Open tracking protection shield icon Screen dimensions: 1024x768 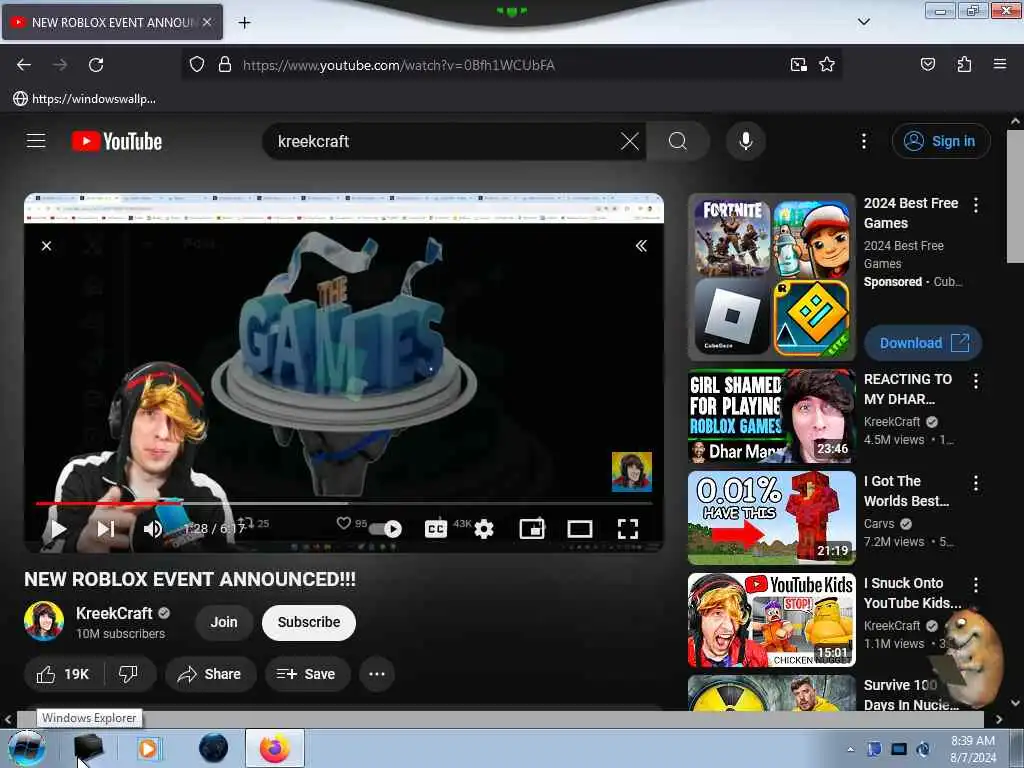click(x=197, y=65)
